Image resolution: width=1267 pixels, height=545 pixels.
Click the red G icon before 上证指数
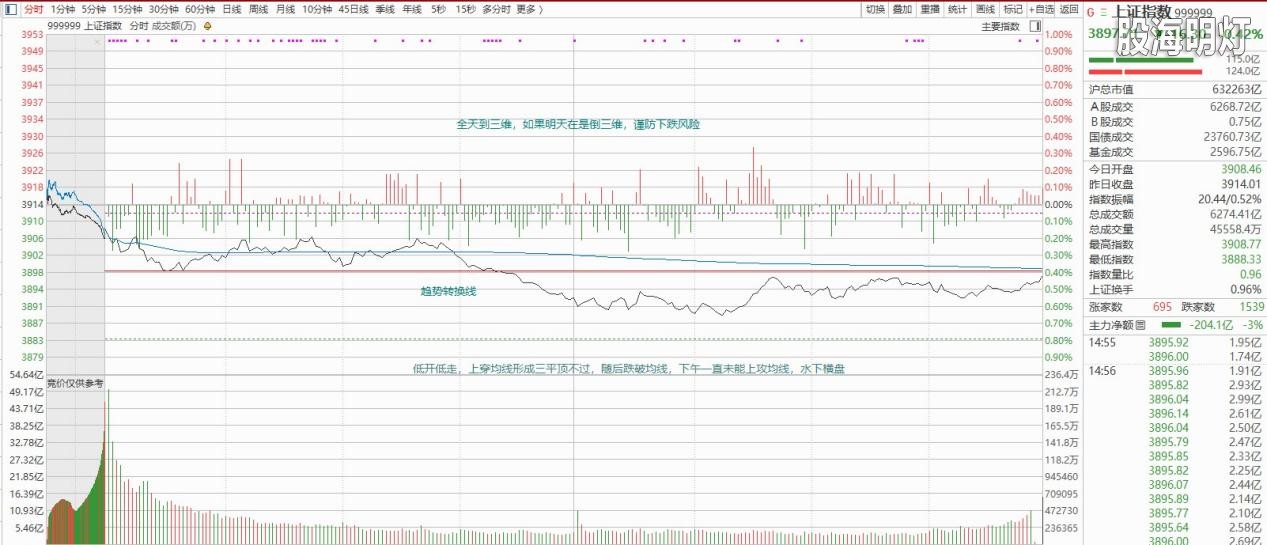tap(1091, 12)
